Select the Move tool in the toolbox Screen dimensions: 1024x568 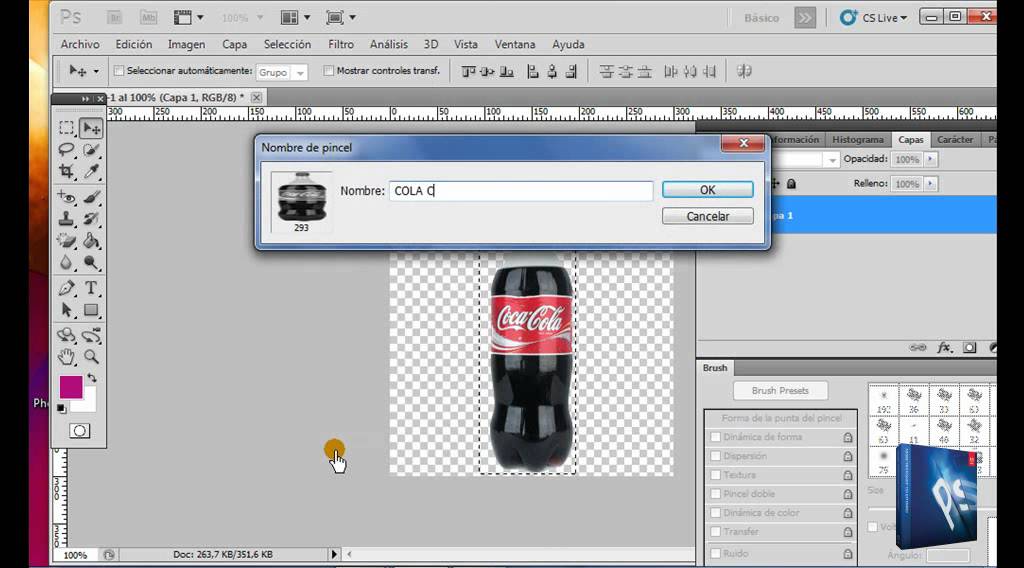[91, 128]
